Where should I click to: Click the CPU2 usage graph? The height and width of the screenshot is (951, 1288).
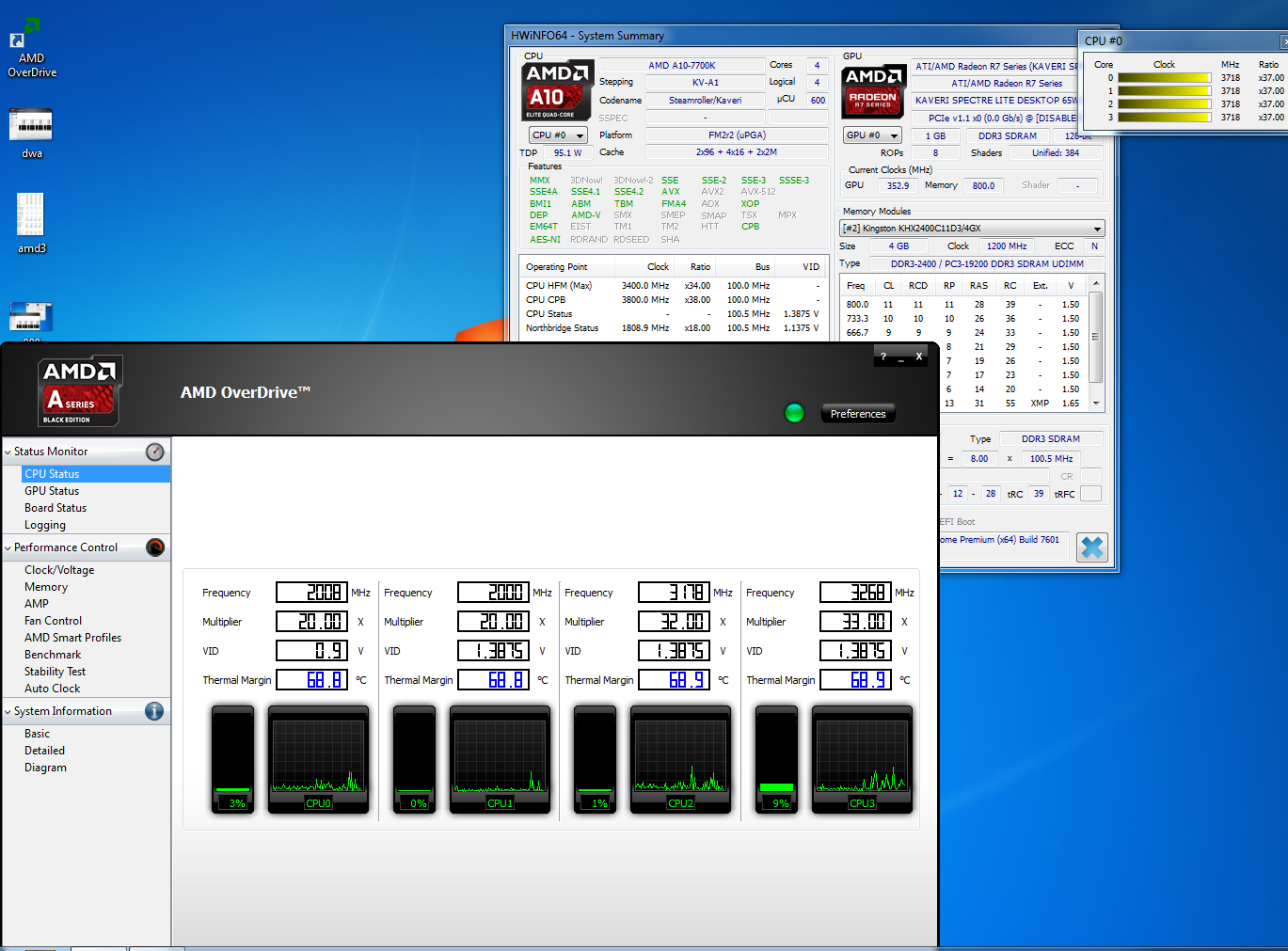coord(680,760)
